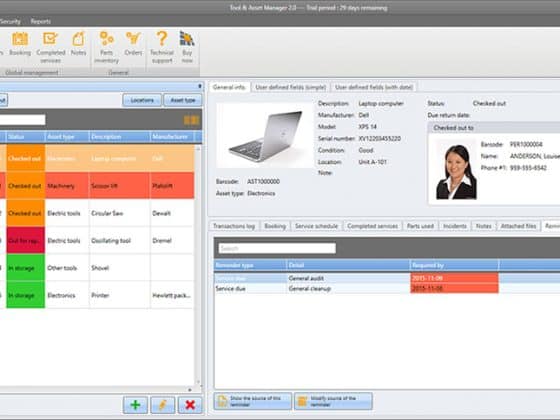Select the General audit reminder row
Viewport: 560px width, 420px height.
387,278
